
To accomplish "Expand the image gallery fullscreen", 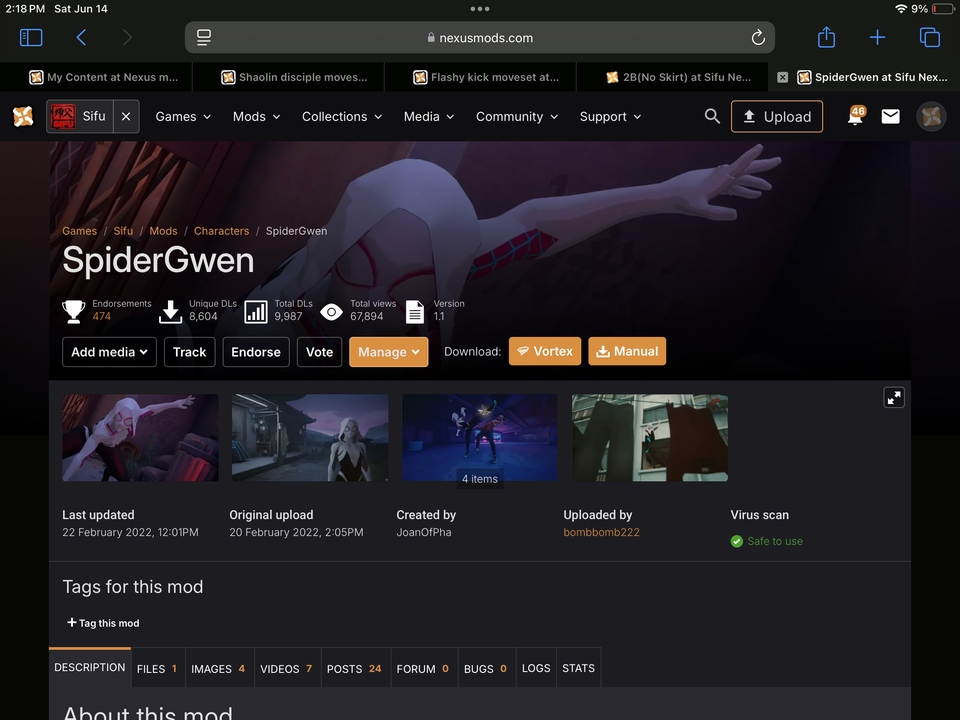I will click(894, 397).
